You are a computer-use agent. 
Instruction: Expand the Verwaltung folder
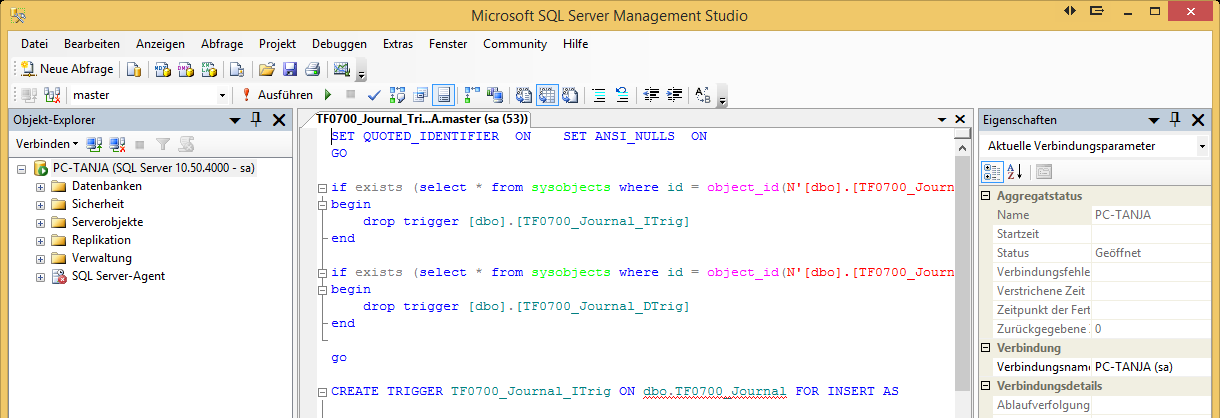tap(40, 258)
